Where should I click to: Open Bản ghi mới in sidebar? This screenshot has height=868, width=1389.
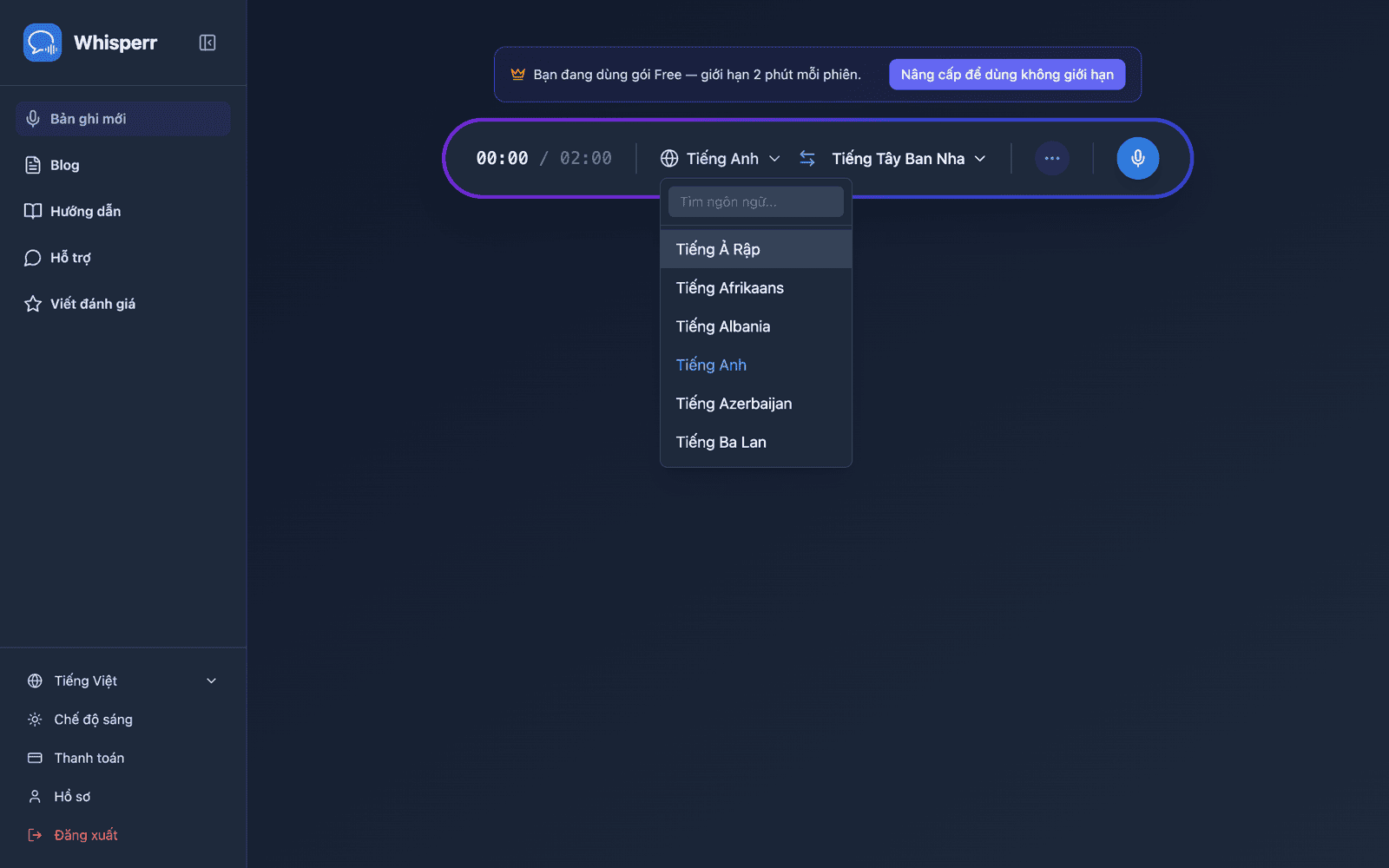(x=122, y=119)
